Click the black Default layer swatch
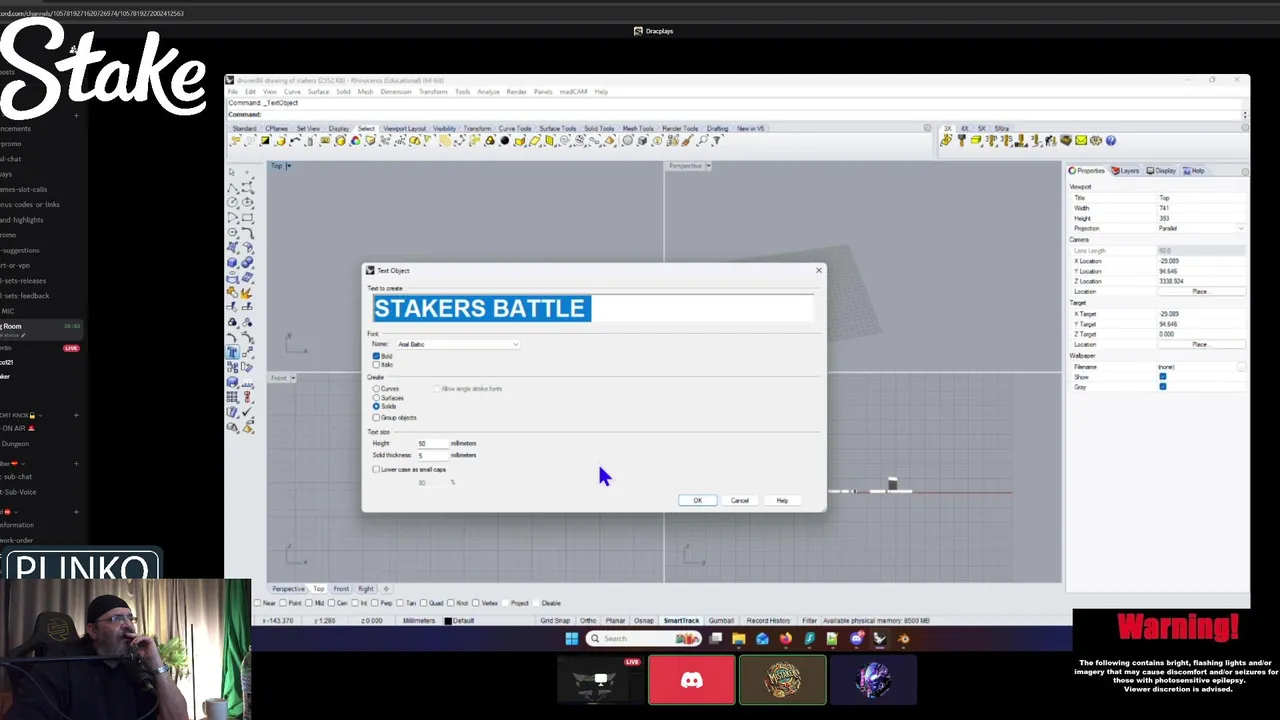Image resolution: width=1280 pixels, height=720 pixels. (448, 621)
